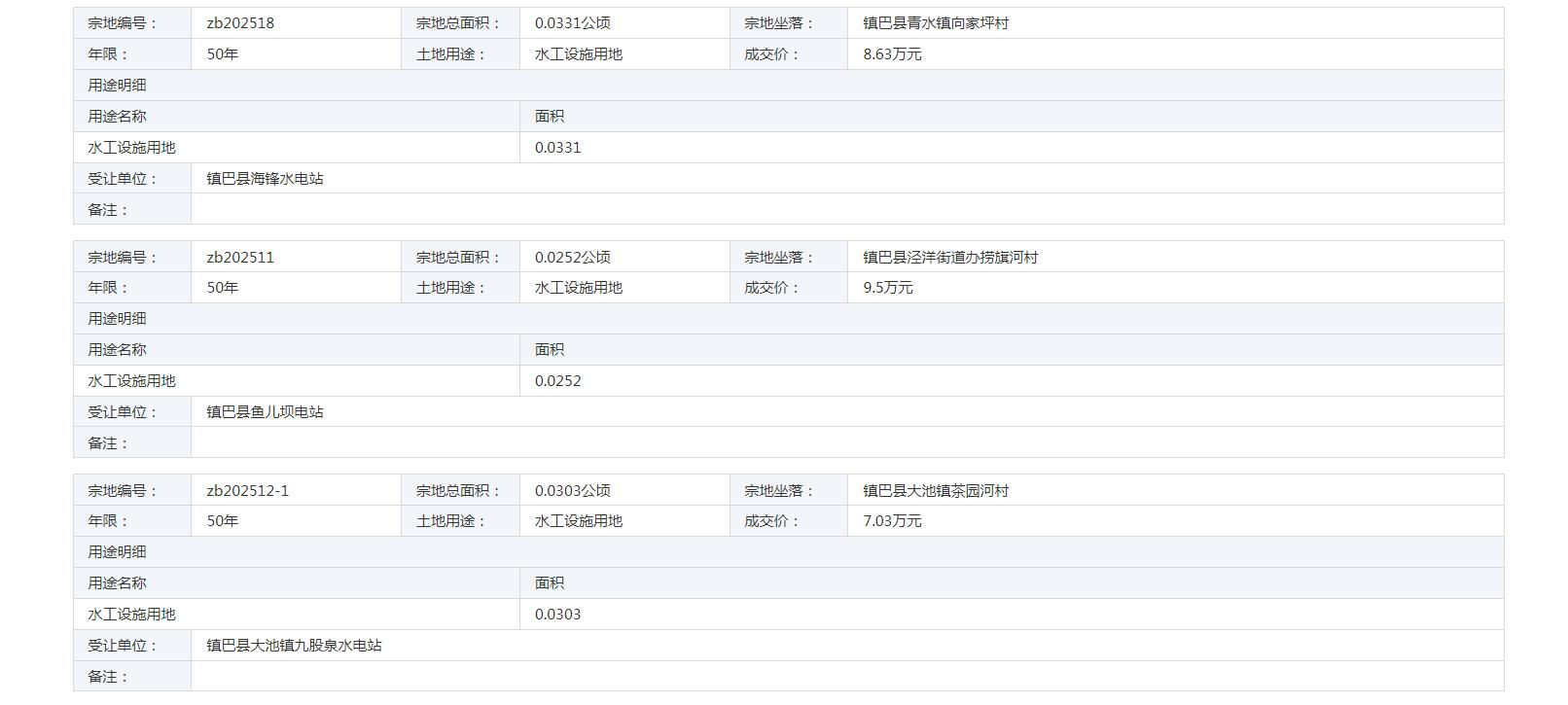Select transaction price 7.03万元
The width and height of the screenshot is (1568, 705).
click(892, 521)
